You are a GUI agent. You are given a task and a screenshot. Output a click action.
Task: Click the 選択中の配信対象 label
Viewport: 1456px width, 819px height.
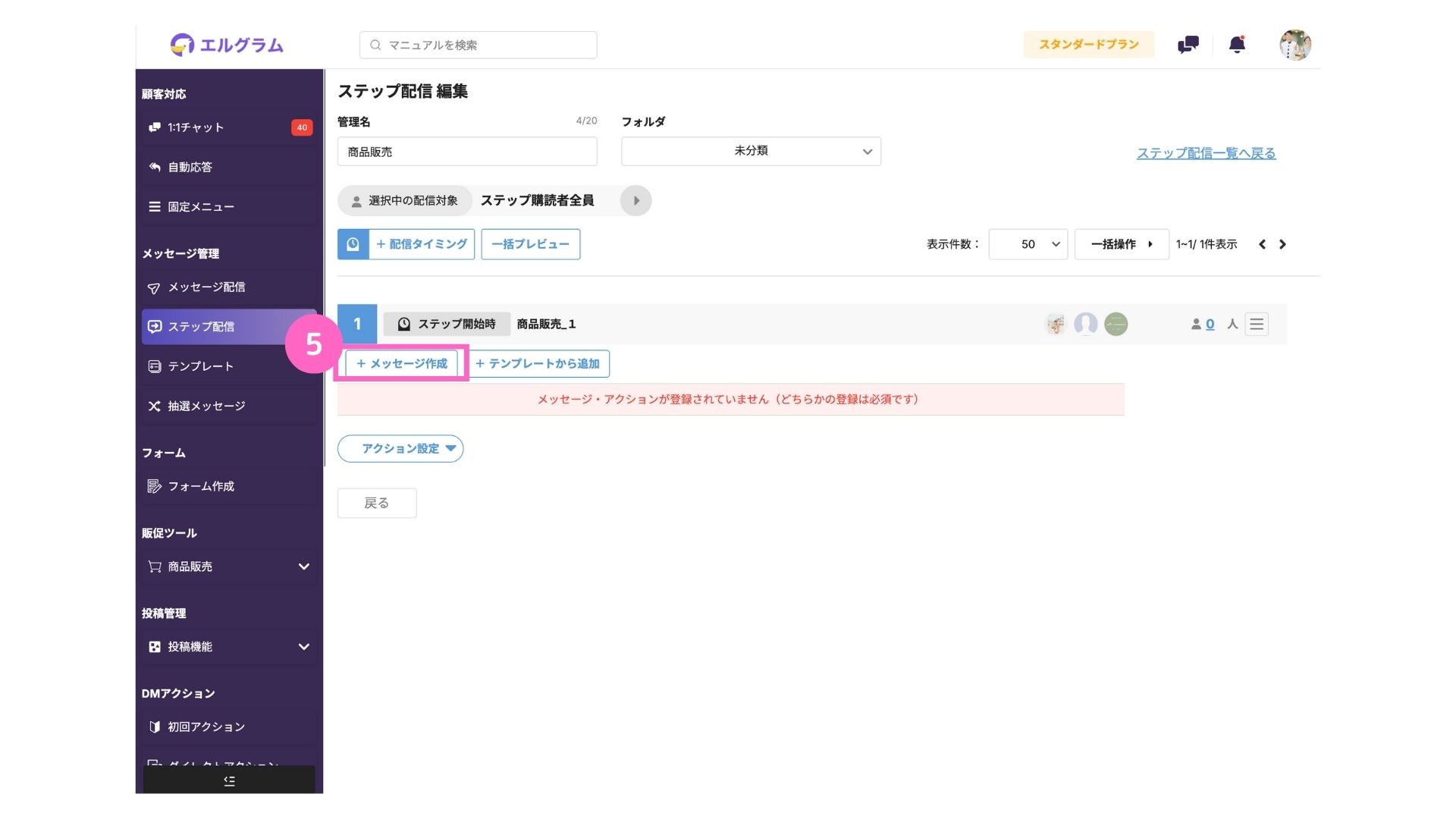click(405, 201)
